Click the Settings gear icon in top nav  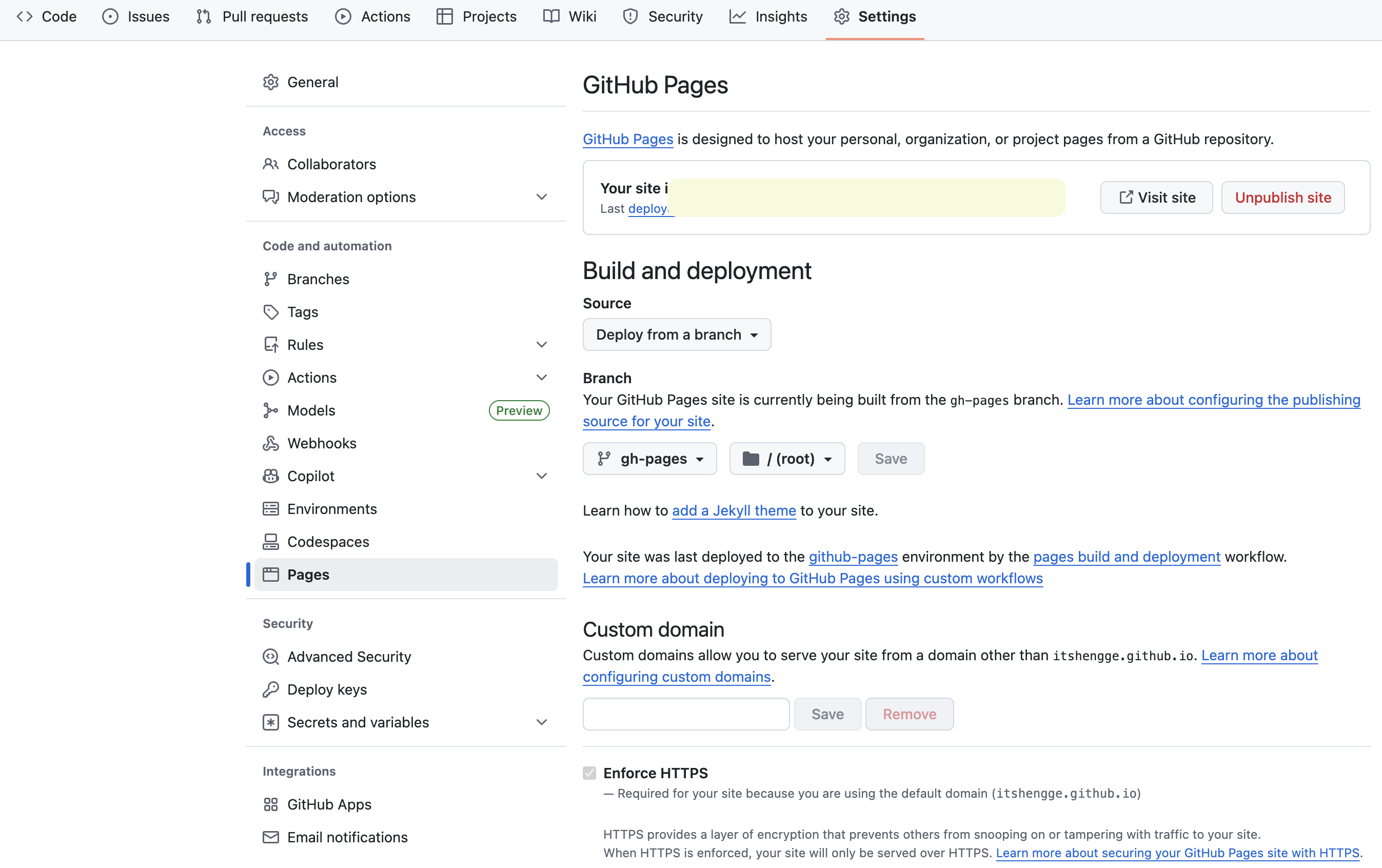click(841, 16)
